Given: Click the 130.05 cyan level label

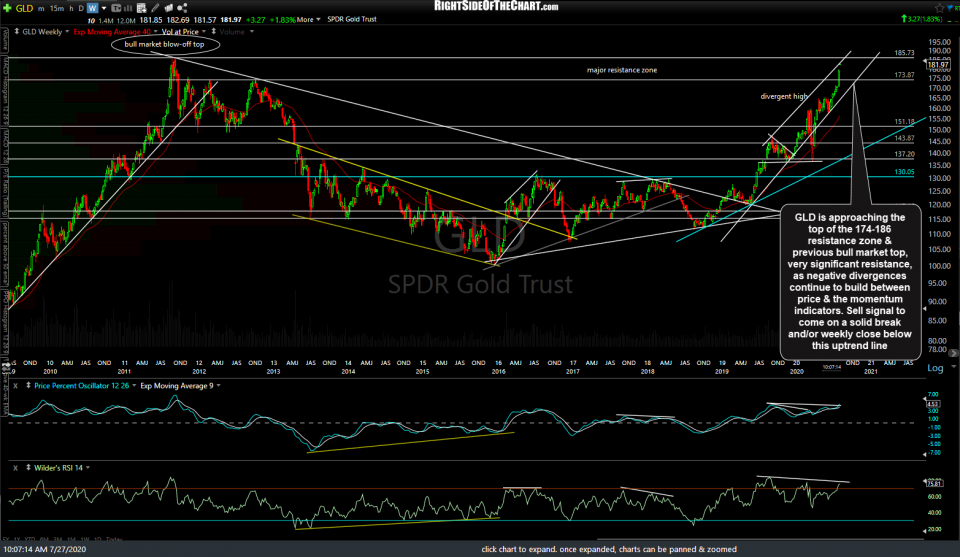Looking at the screenshot, I should [904, 172].
